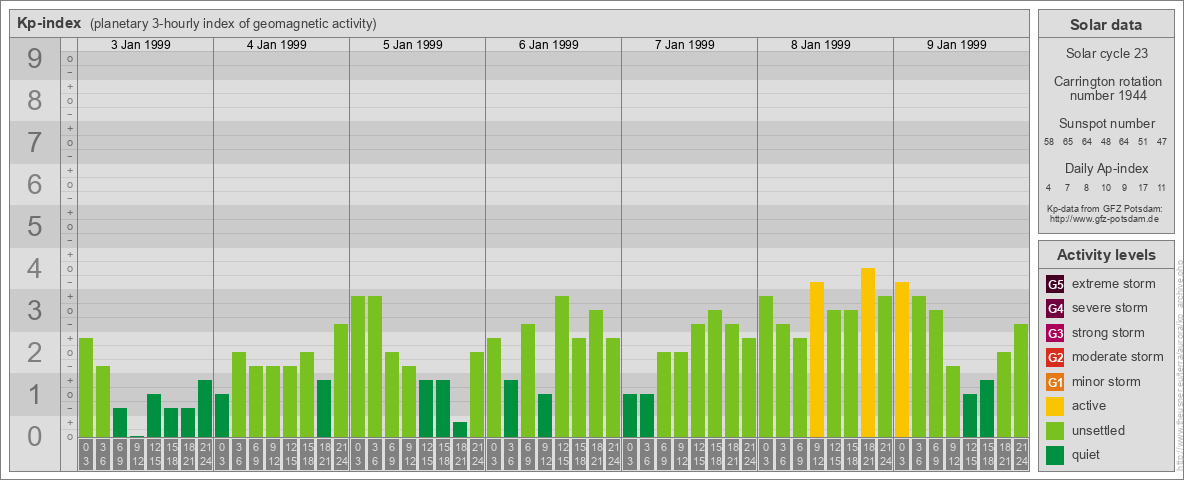This screenshot has height=480, width=1184.
Task: Click the G5 extreme storm badge
Action: click(x=1055, y=284)
